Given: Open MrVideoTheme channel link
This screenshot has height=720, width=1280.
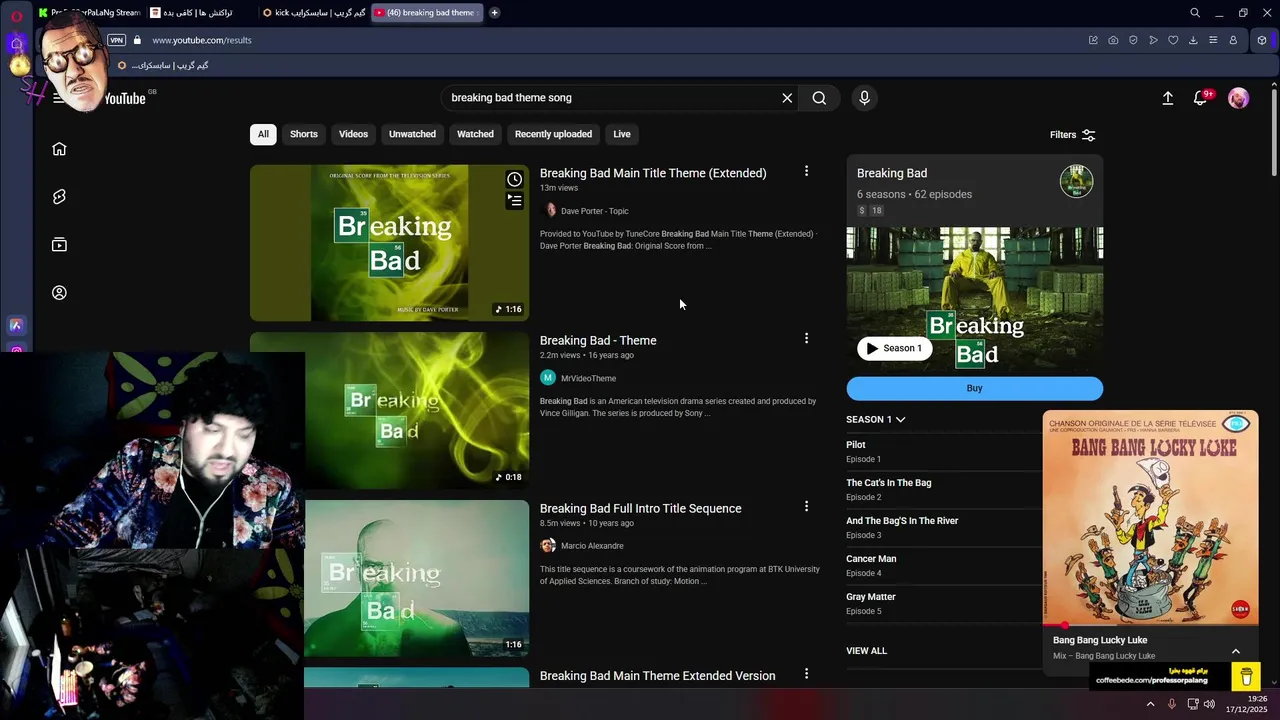Looking at the screenshot, I should (588, 378).
